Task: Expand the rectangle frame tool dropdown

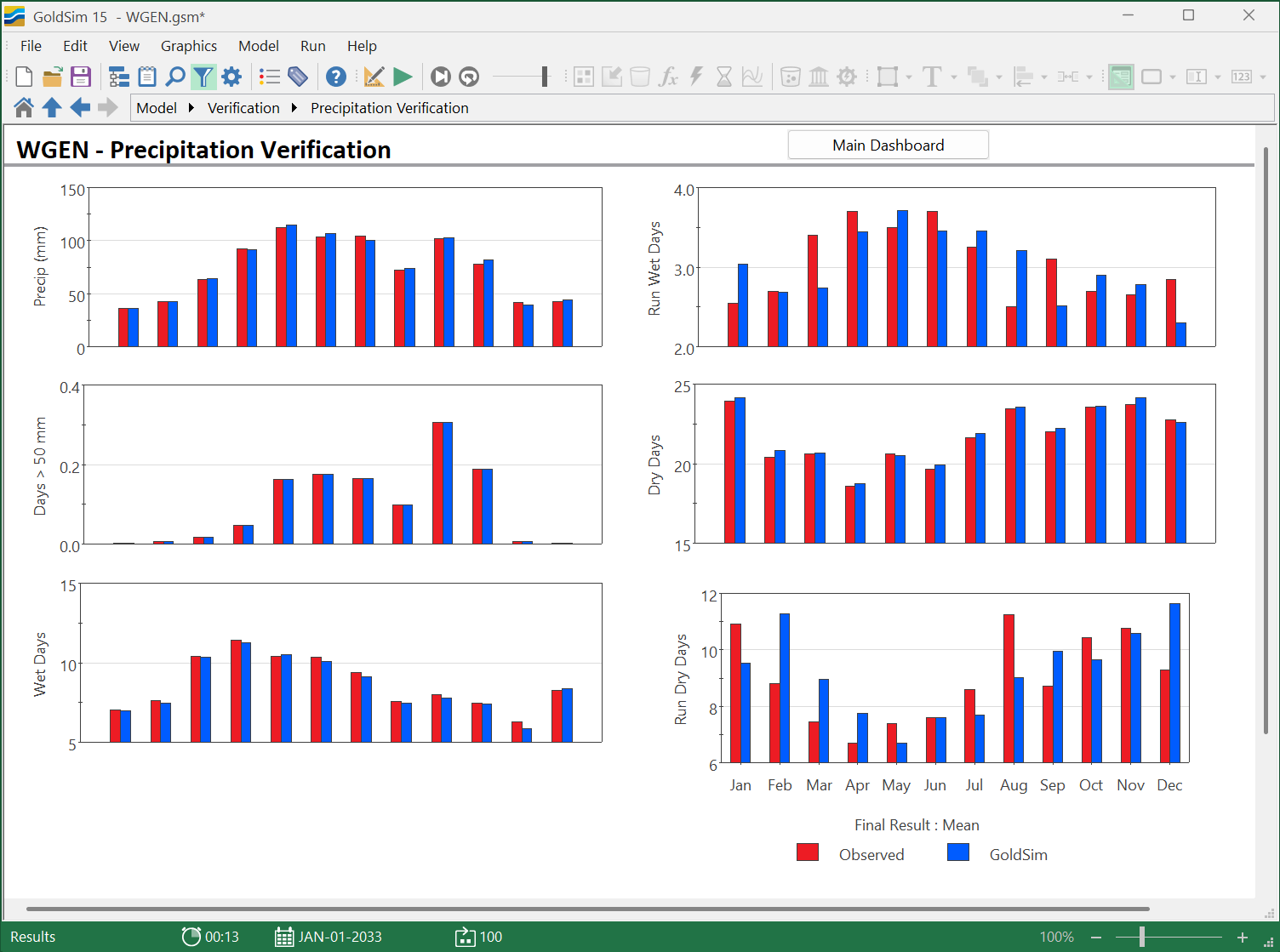Action: pyautogui.click(x=909, y=77)
